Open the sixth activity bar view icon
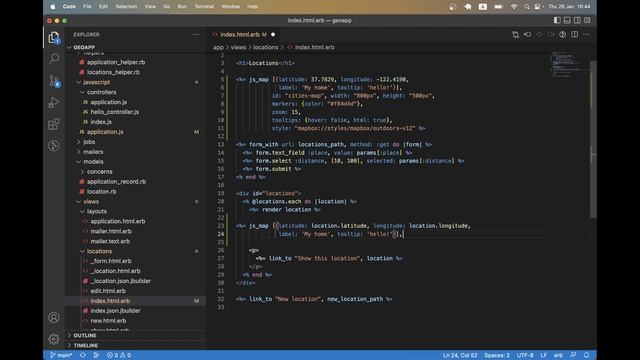The width and height of the screenshot is (640, 360). pyautogui.click(x=54, y=146)
